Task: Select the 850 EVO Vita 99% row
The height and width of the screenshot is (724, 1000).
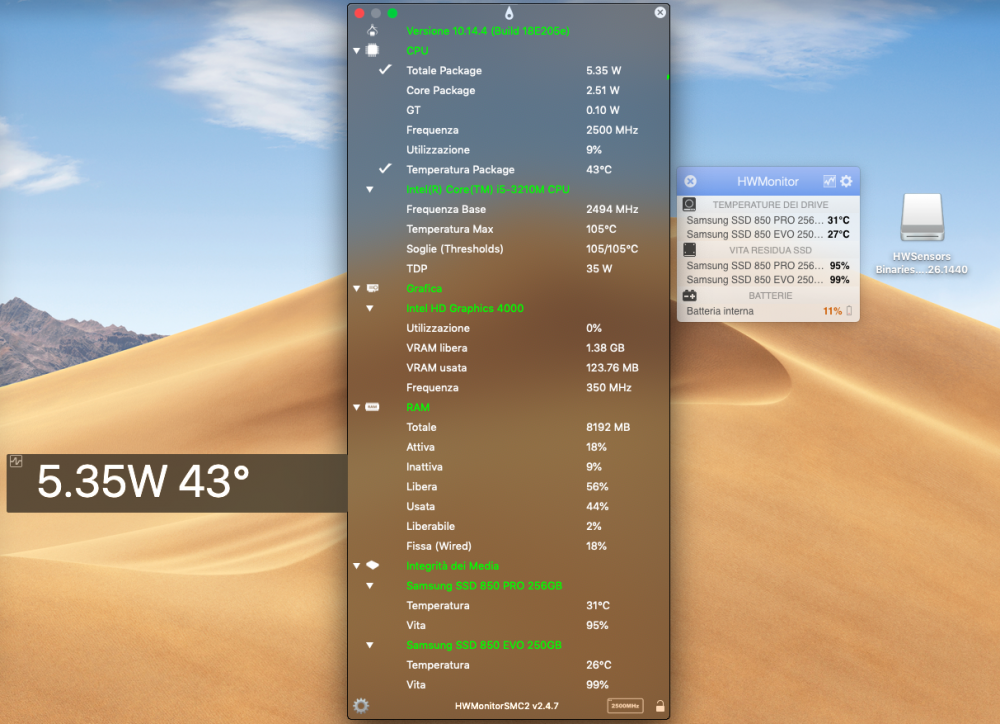Action: 508,684
